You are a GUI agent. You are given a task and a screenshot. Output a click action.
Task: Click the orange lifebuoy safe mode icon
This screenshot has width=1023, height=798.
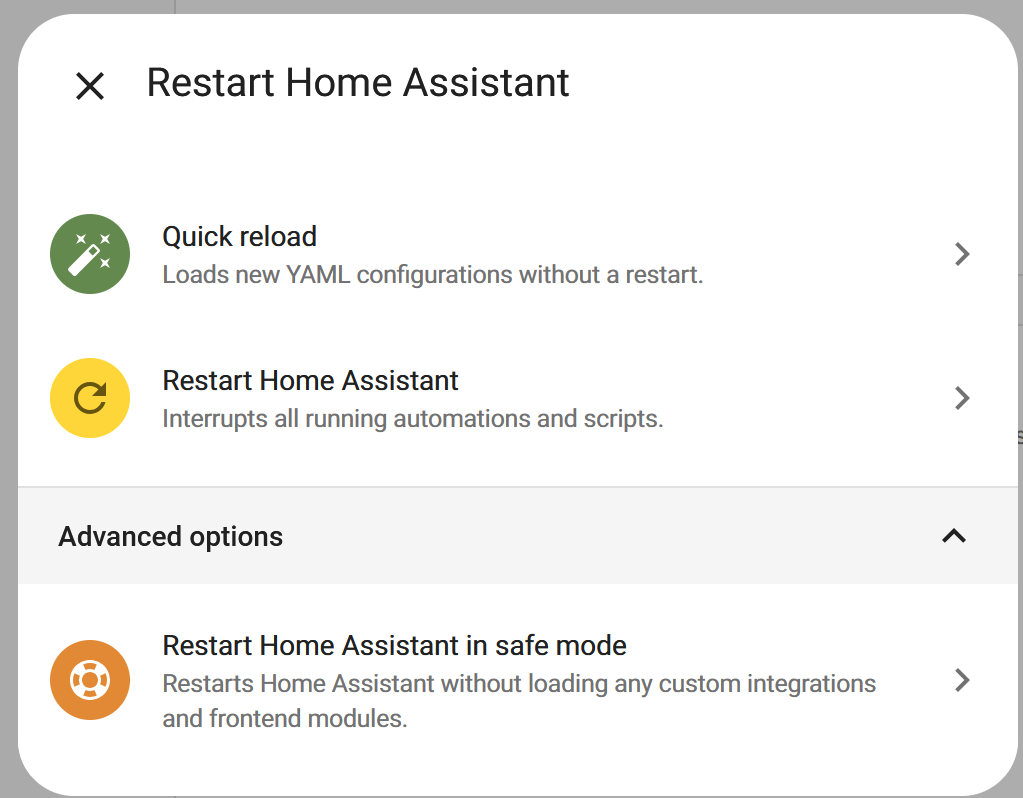tap(90, 680)
